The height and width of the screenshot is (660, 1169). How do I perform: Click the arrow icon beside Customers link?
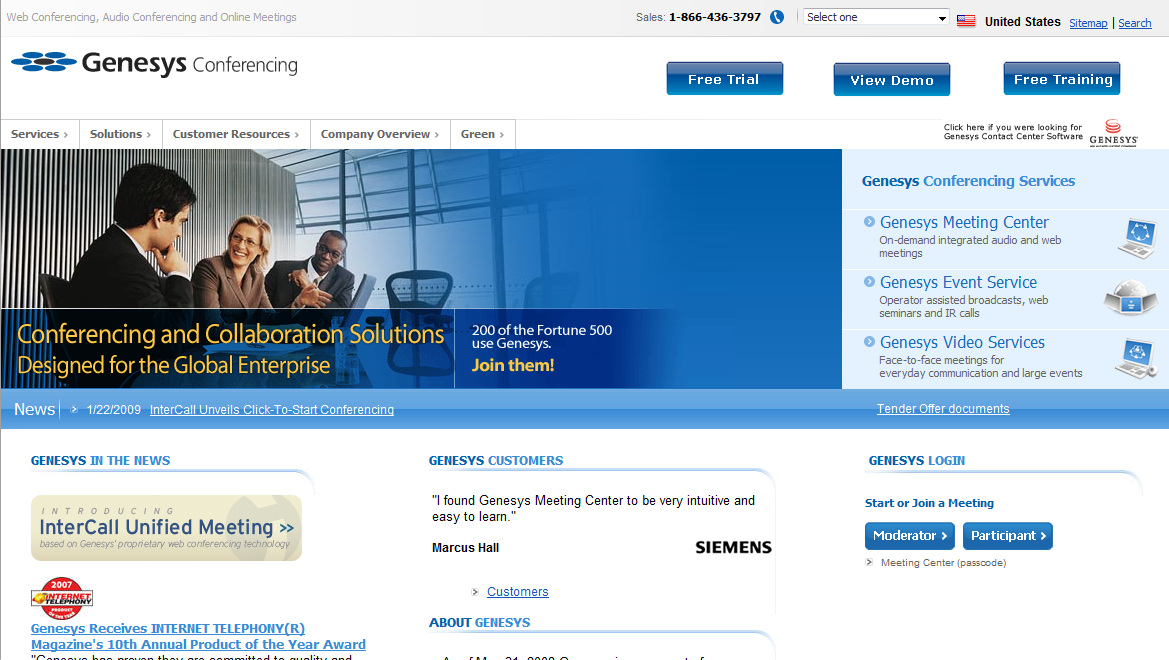[475, 592]
